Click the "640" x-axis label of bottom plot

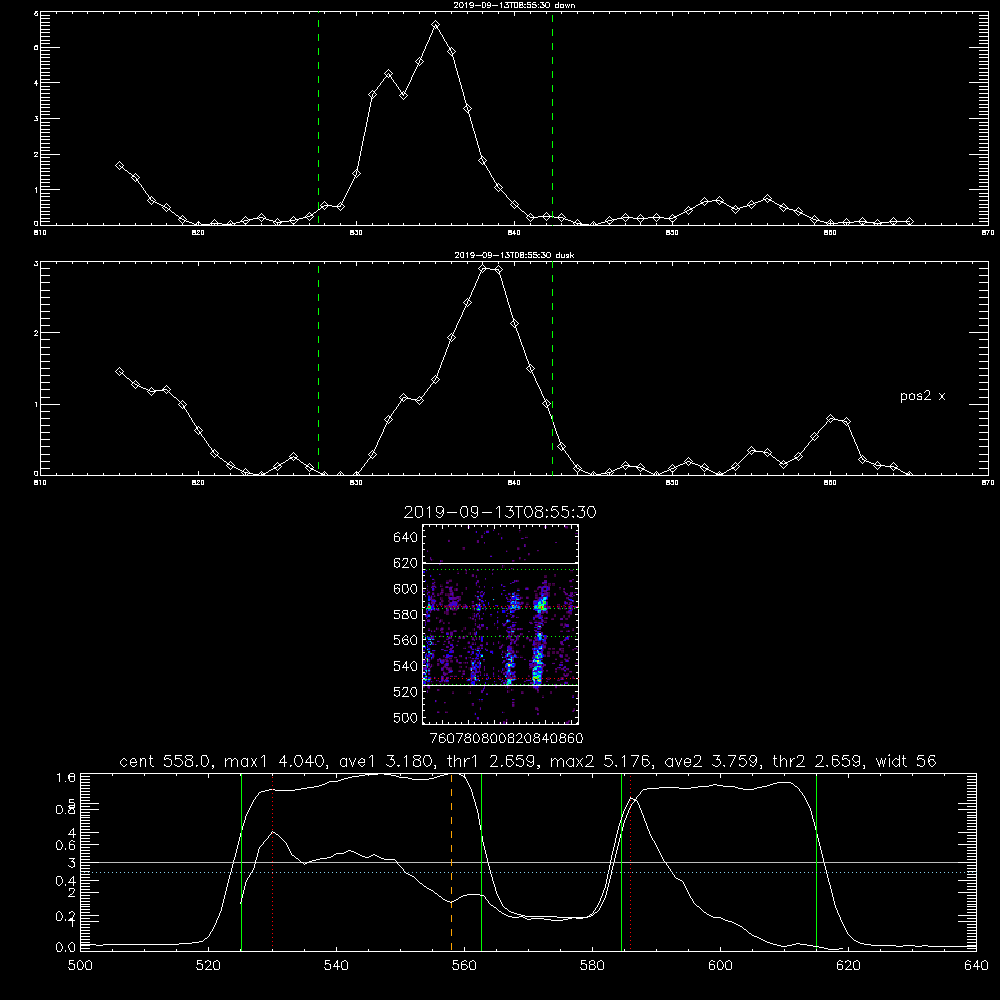976,966
